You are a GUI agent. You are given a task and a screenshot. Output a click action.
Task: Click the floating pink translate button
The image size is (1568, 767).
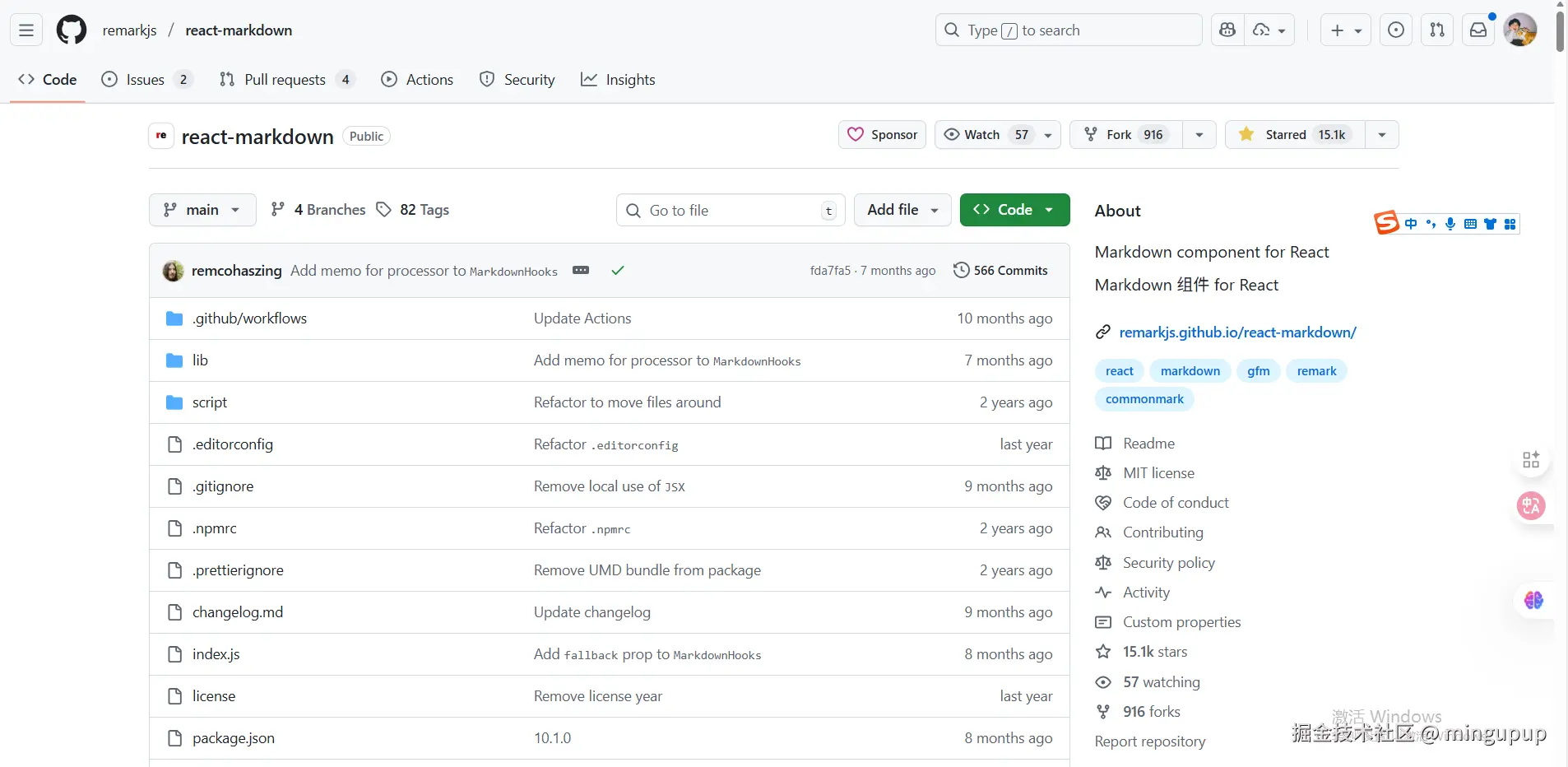1531,505
